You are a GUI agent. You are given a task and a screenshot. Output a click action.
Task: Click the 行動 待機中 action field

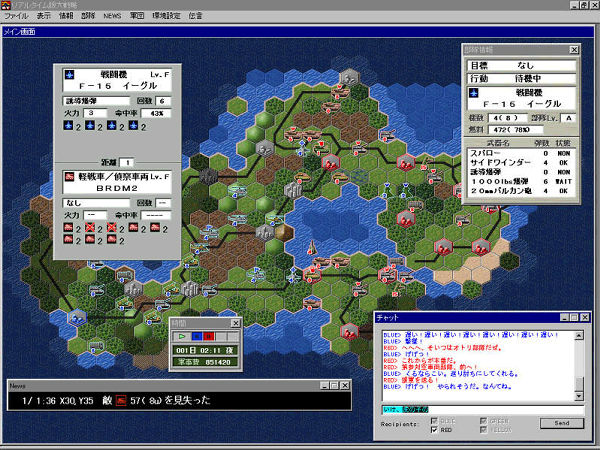[522, 78]
